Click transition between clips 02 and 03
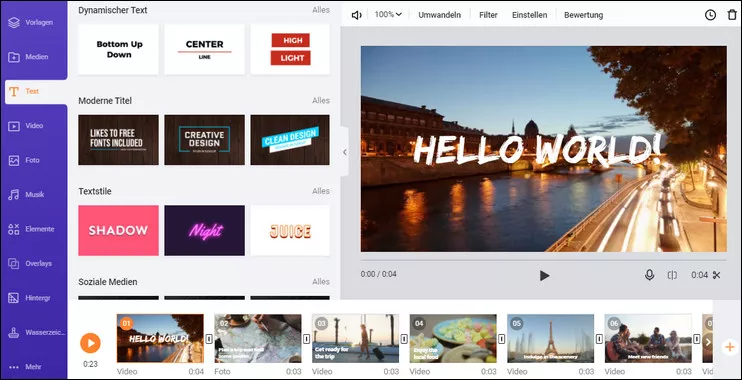This screenshot has height=380, width=742. [x=307, y=339]
